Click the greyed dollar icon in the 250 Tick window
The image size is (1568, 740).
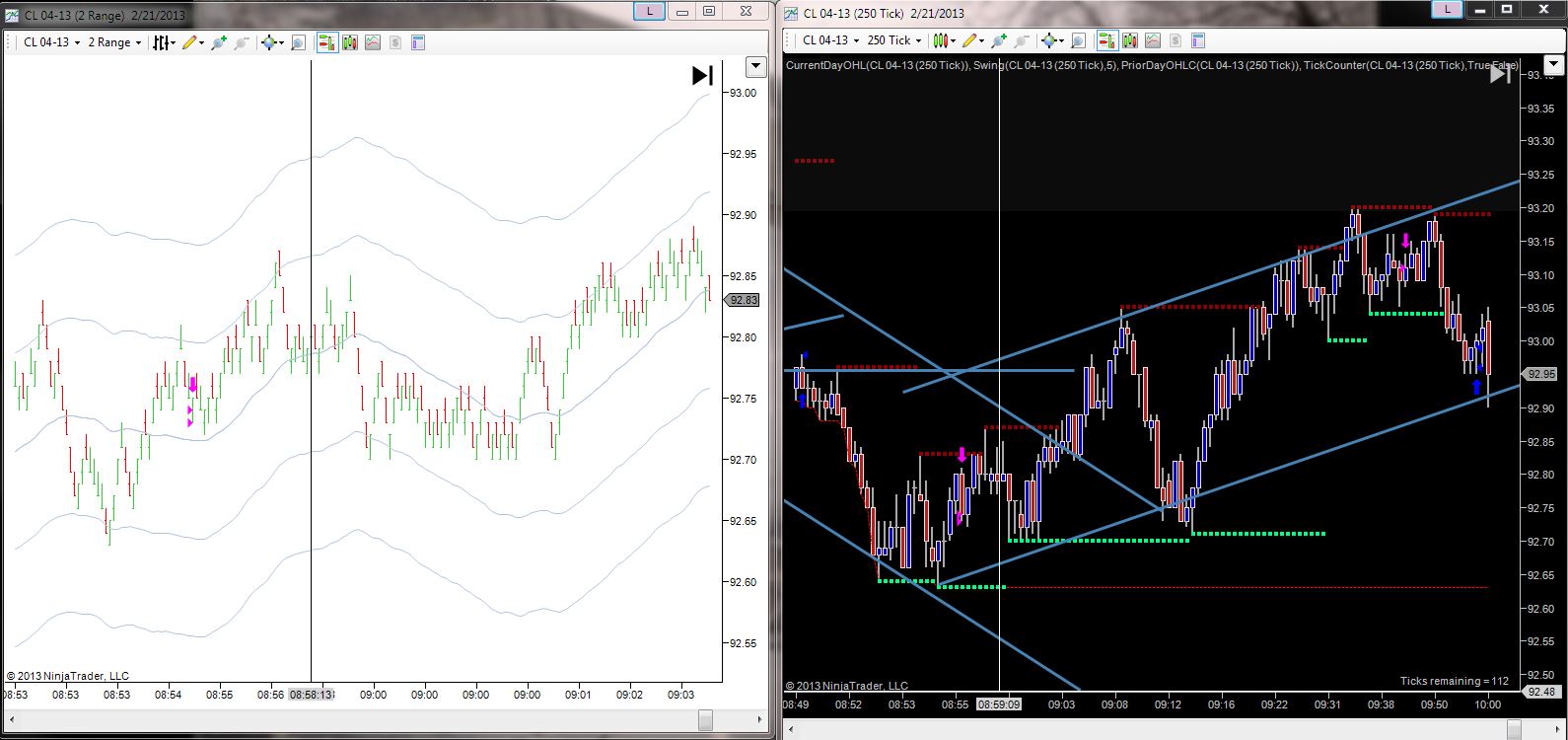point(1176,40)
